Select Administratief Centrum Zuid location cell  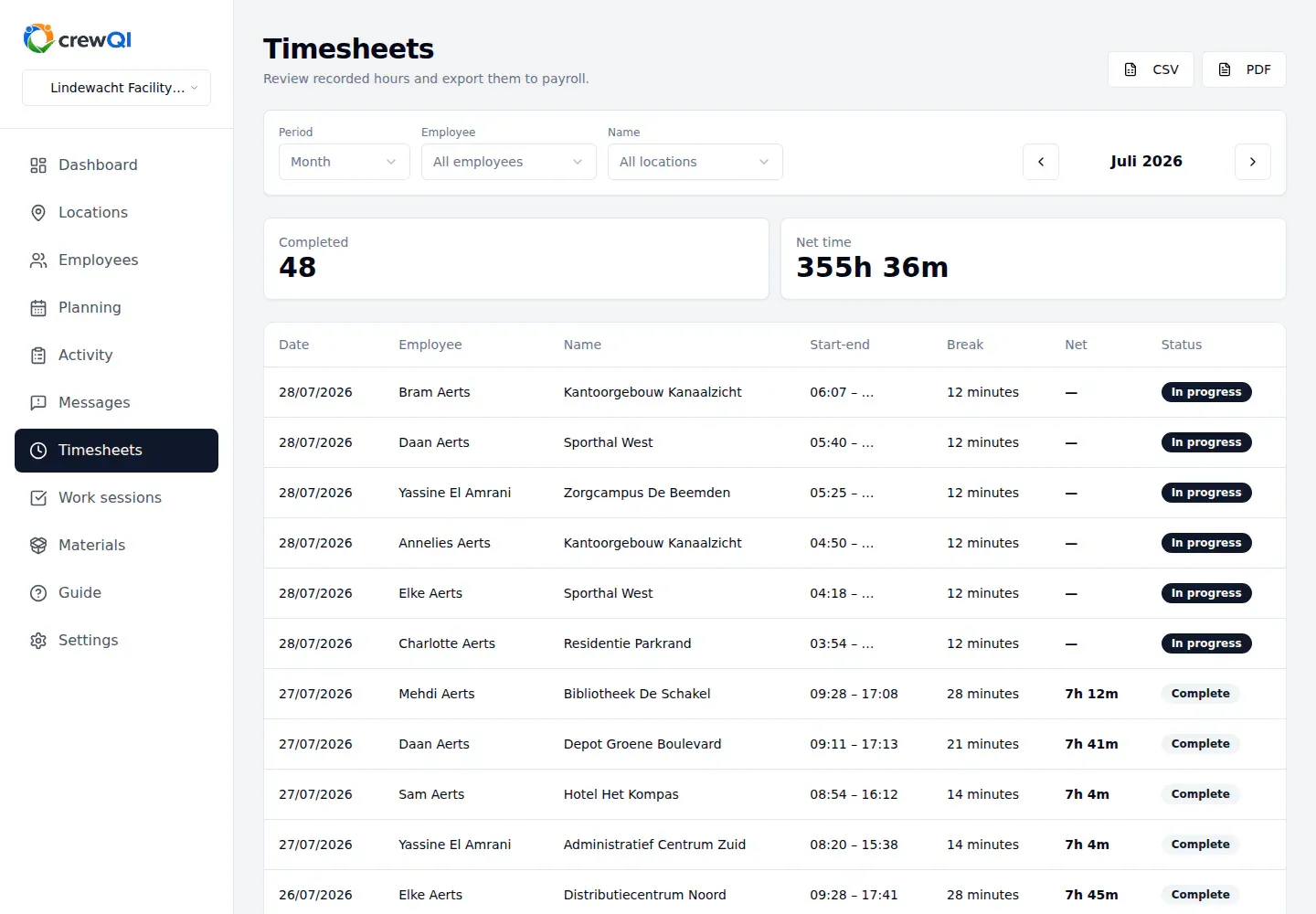click(654, 845)
